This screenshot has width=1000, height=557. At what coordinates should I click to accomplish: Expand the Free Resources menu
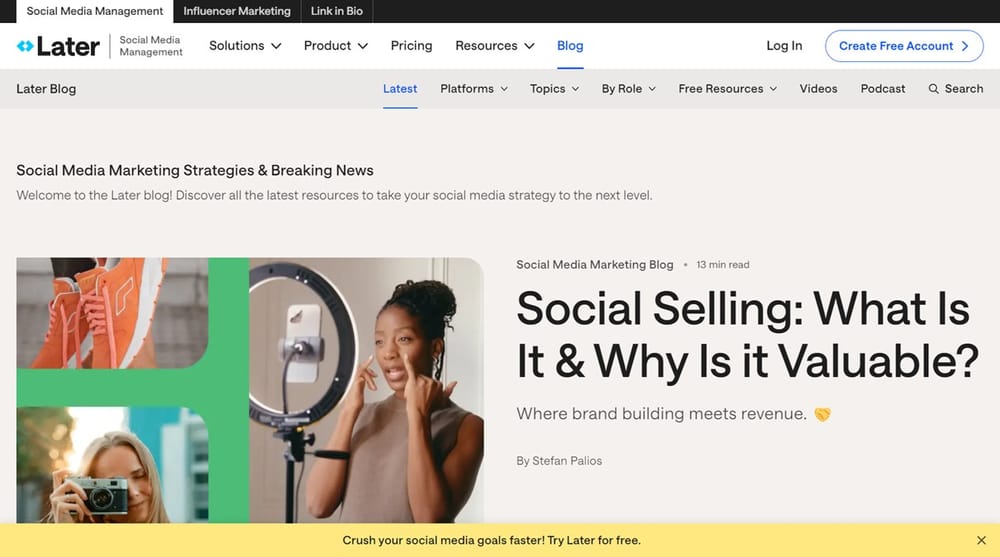(x=727, y=89)
